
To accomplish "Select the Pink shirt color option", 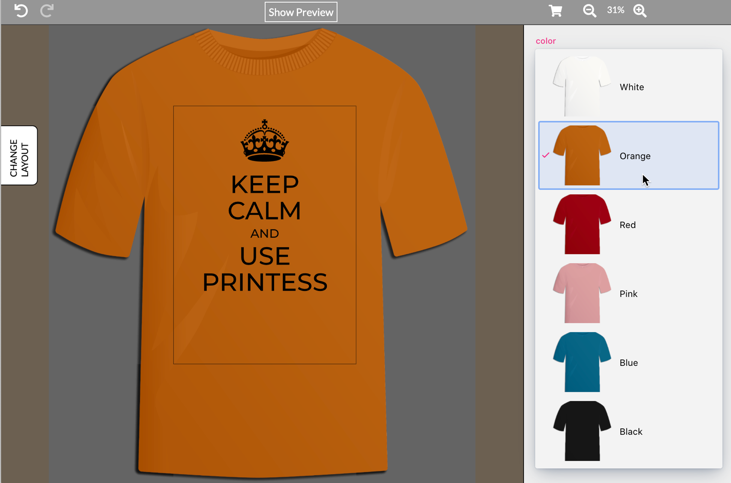I will (x=628, y=293).
